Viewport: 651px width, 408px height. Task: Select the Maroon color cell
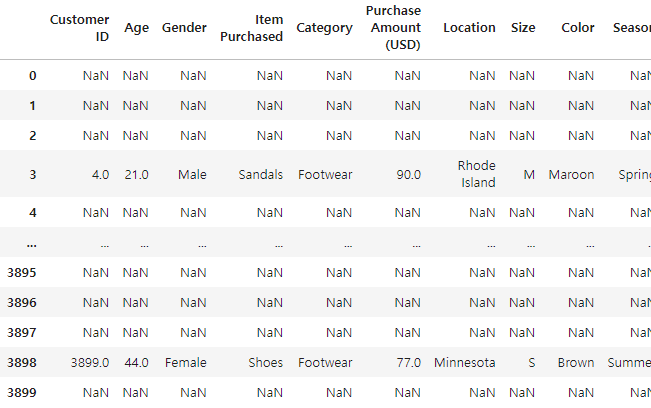(571, 174)
